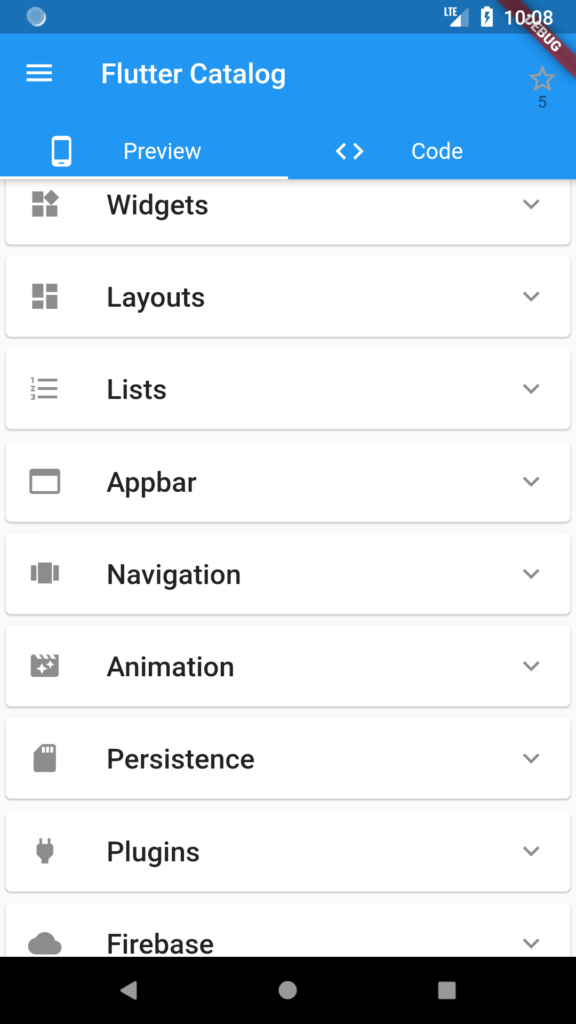Expand the Firebase category
This screenshot has height=1024, width=576.
(531, 941)
